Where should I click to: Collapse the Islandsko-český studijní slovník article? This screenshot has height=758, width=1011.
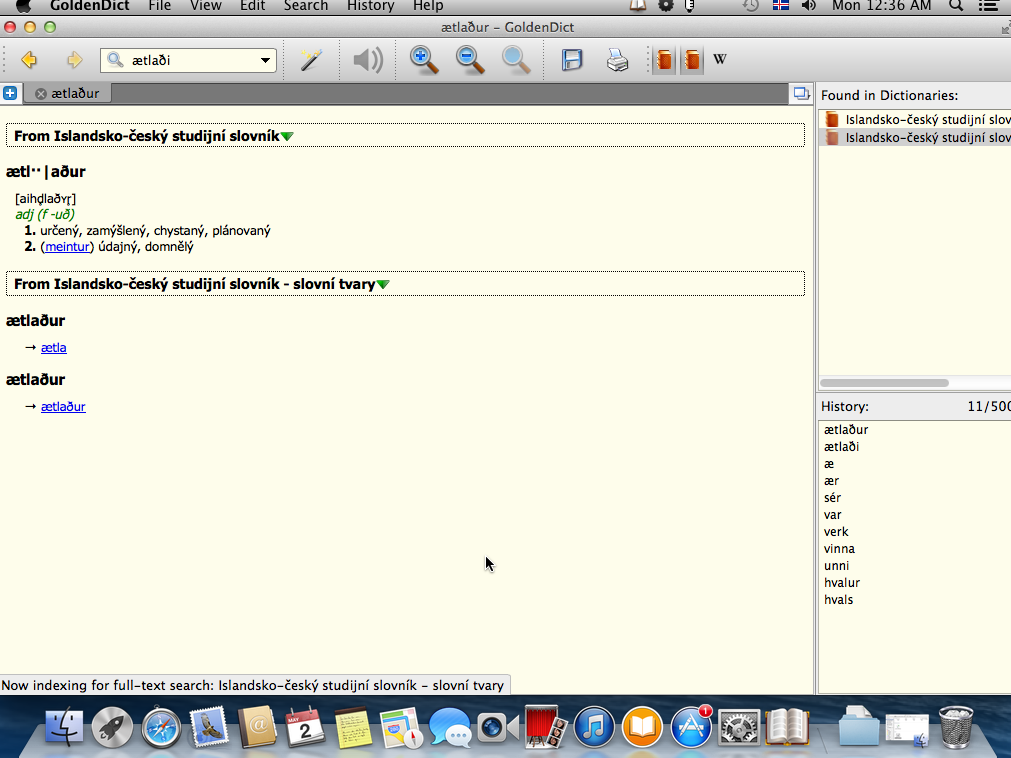[287, 137]
